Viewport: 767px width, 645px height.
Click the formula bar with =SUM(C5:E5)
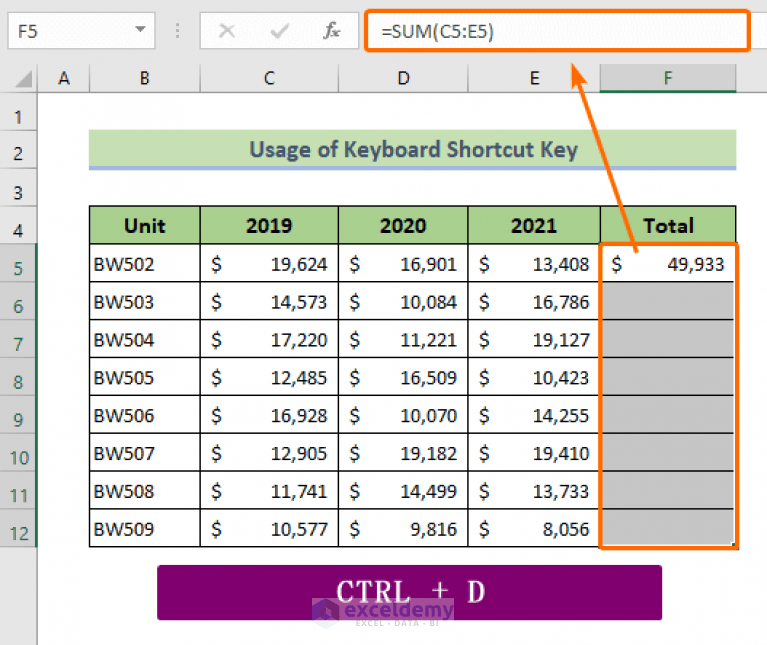[557, 31]
